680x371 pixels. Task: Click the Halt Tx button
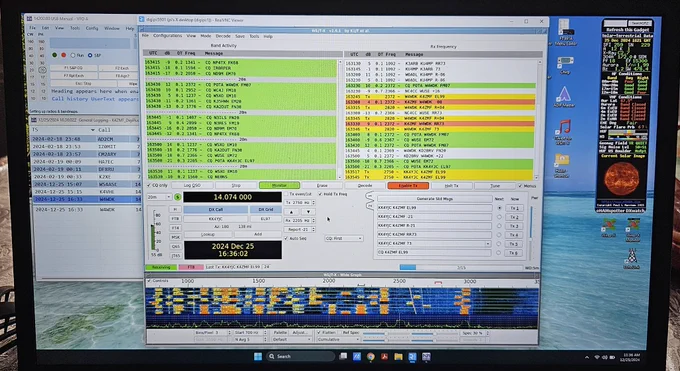pos(451,186)
